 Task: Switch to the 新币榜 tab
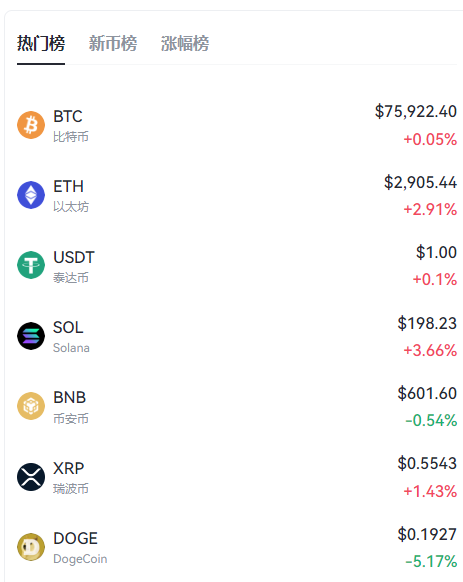[x=113, y=43]
